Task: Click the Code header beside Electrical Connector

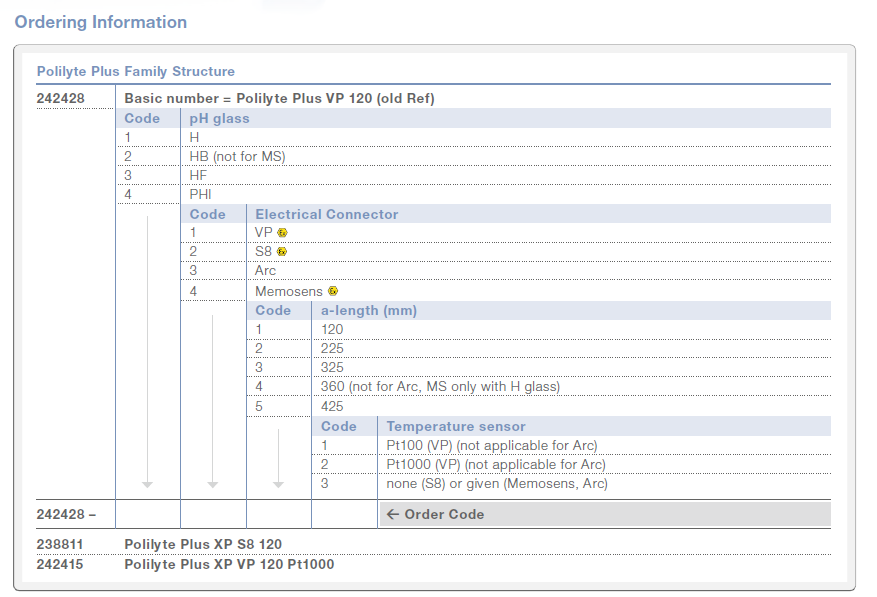Action: (208, 214)
